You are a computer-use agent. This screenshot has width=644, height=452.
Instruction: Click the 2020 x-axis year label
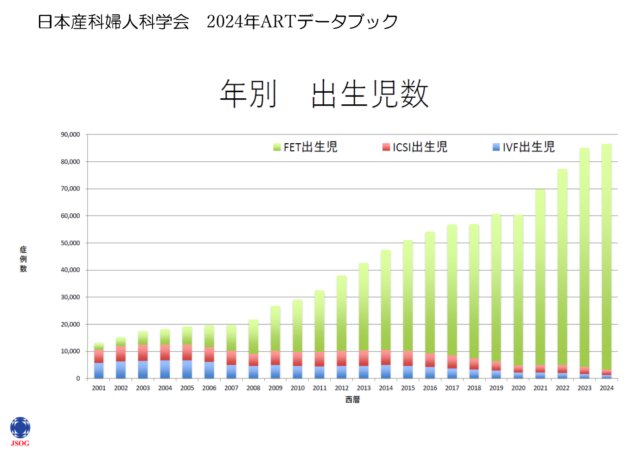tap(518, 388)
